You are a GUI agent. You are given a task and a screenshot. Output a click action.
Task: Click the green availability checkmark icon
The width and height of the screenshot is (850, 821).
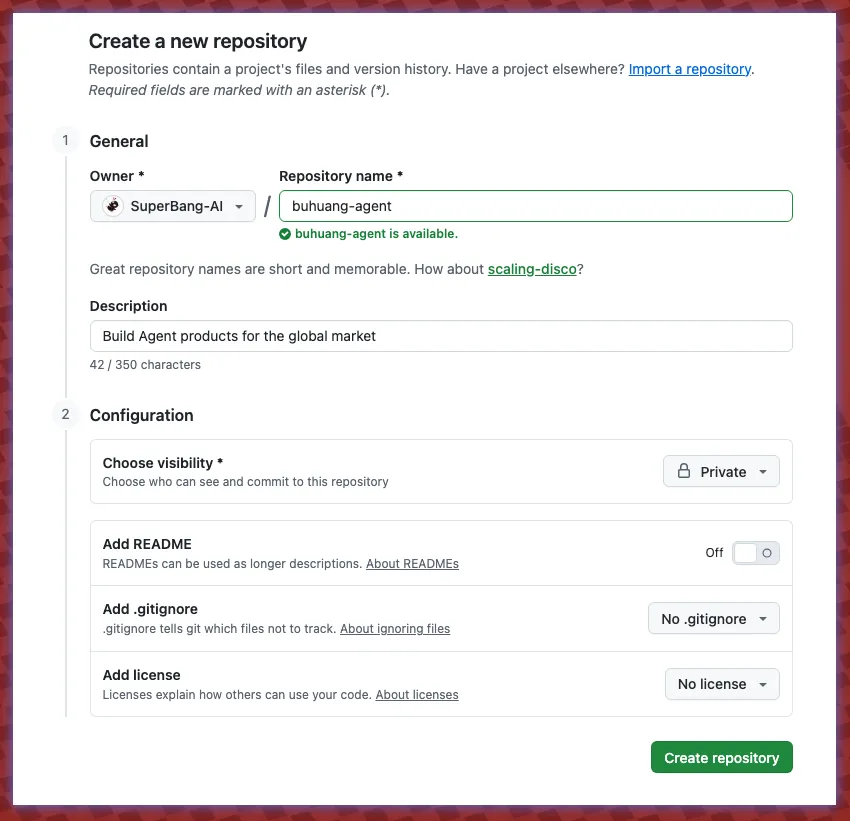point(285,234)
